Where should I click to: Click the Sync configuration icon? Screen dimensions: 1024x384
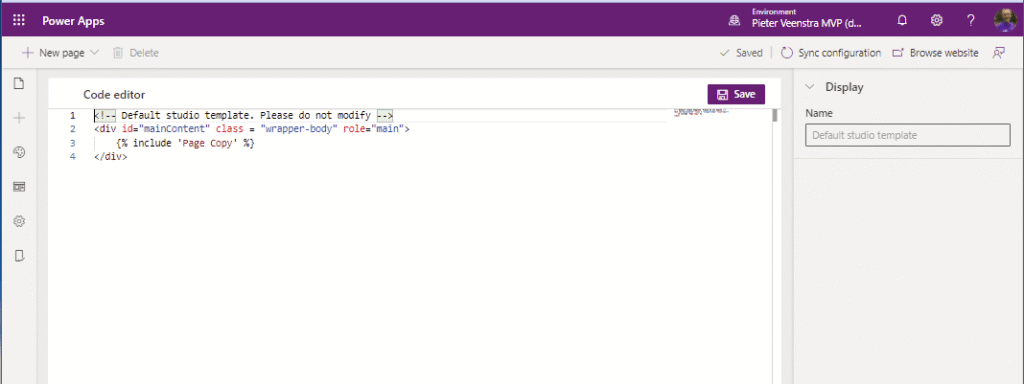coord(787,53)
